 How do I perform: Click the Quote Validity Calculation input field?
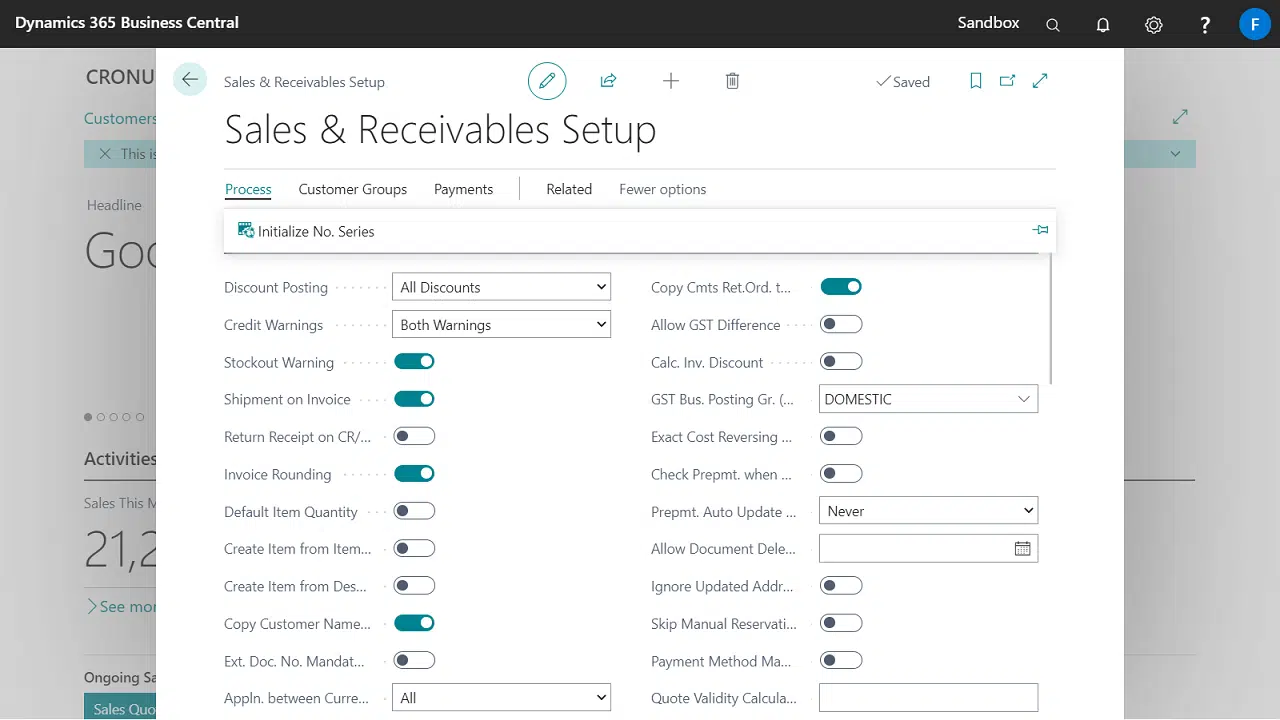click(928, 698)
